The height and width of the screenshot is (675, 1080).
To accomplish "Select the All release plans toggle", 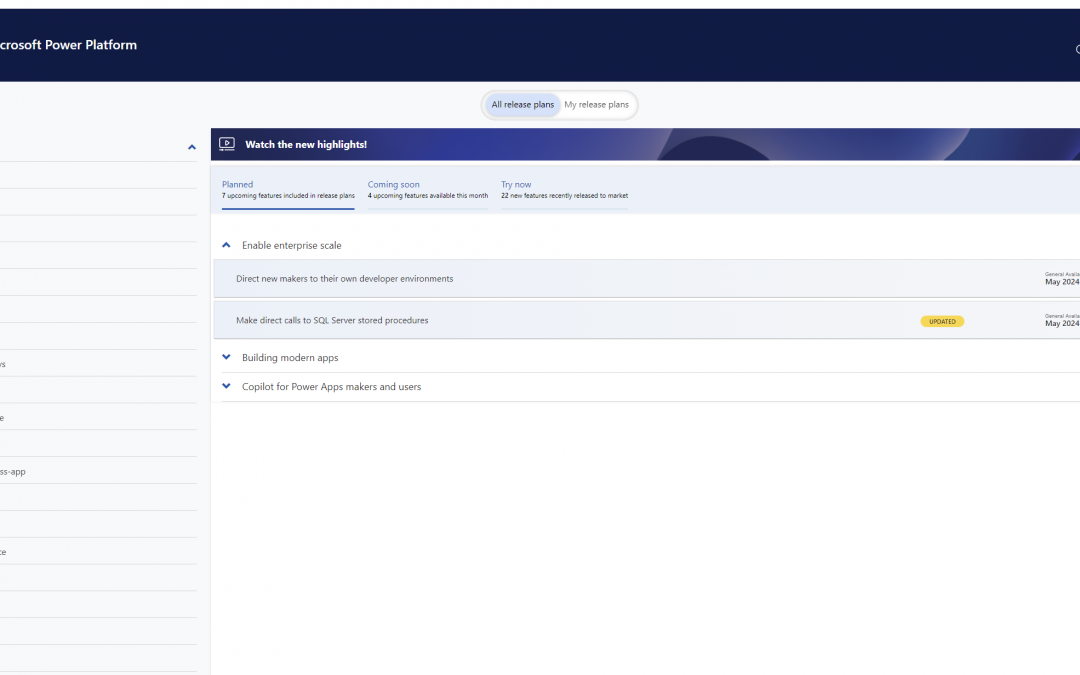I will click(x=521, y=104).
